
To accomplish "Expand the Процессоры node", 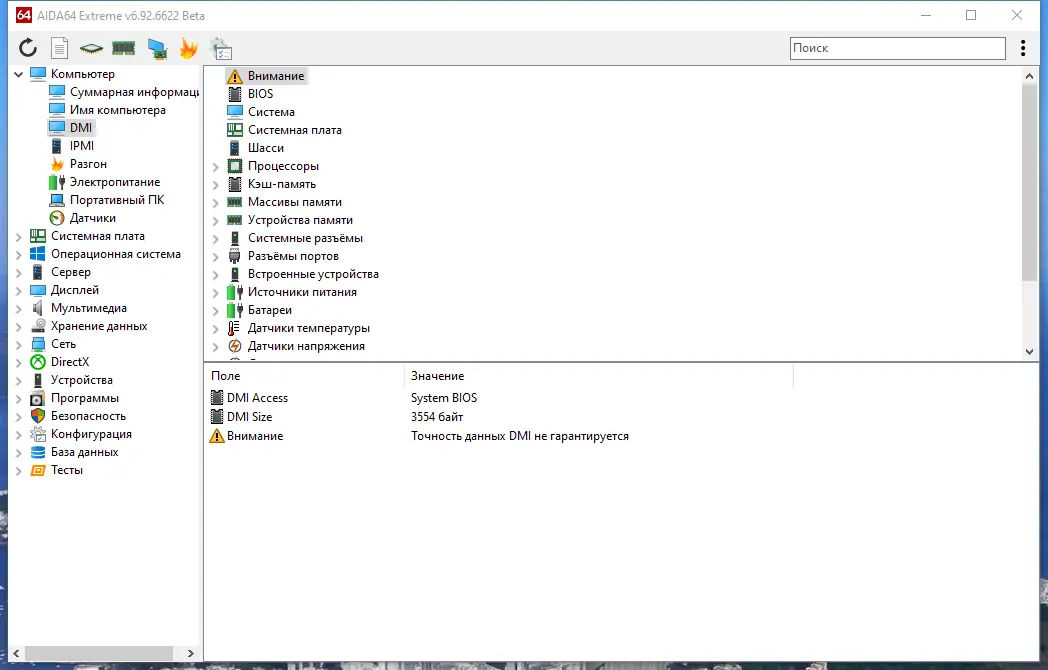I will (x=216, y=166).
